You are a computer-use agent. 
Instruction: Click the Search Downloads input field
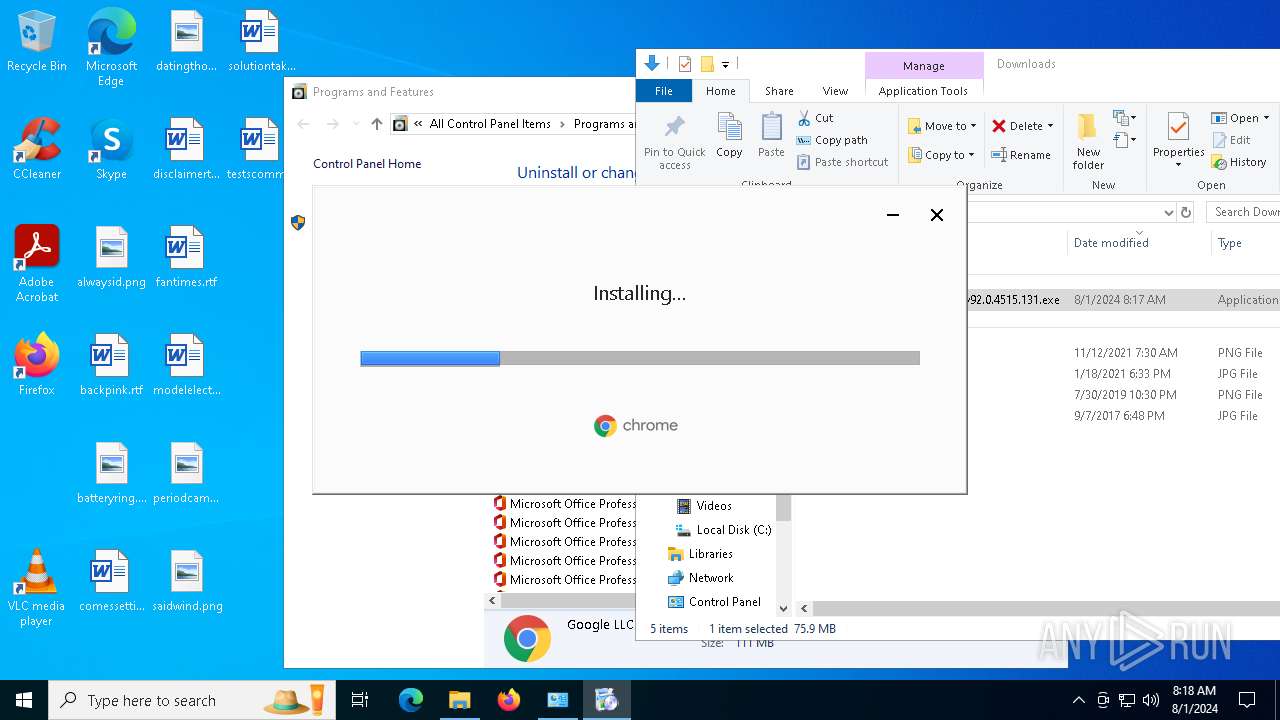(1243, 212)
